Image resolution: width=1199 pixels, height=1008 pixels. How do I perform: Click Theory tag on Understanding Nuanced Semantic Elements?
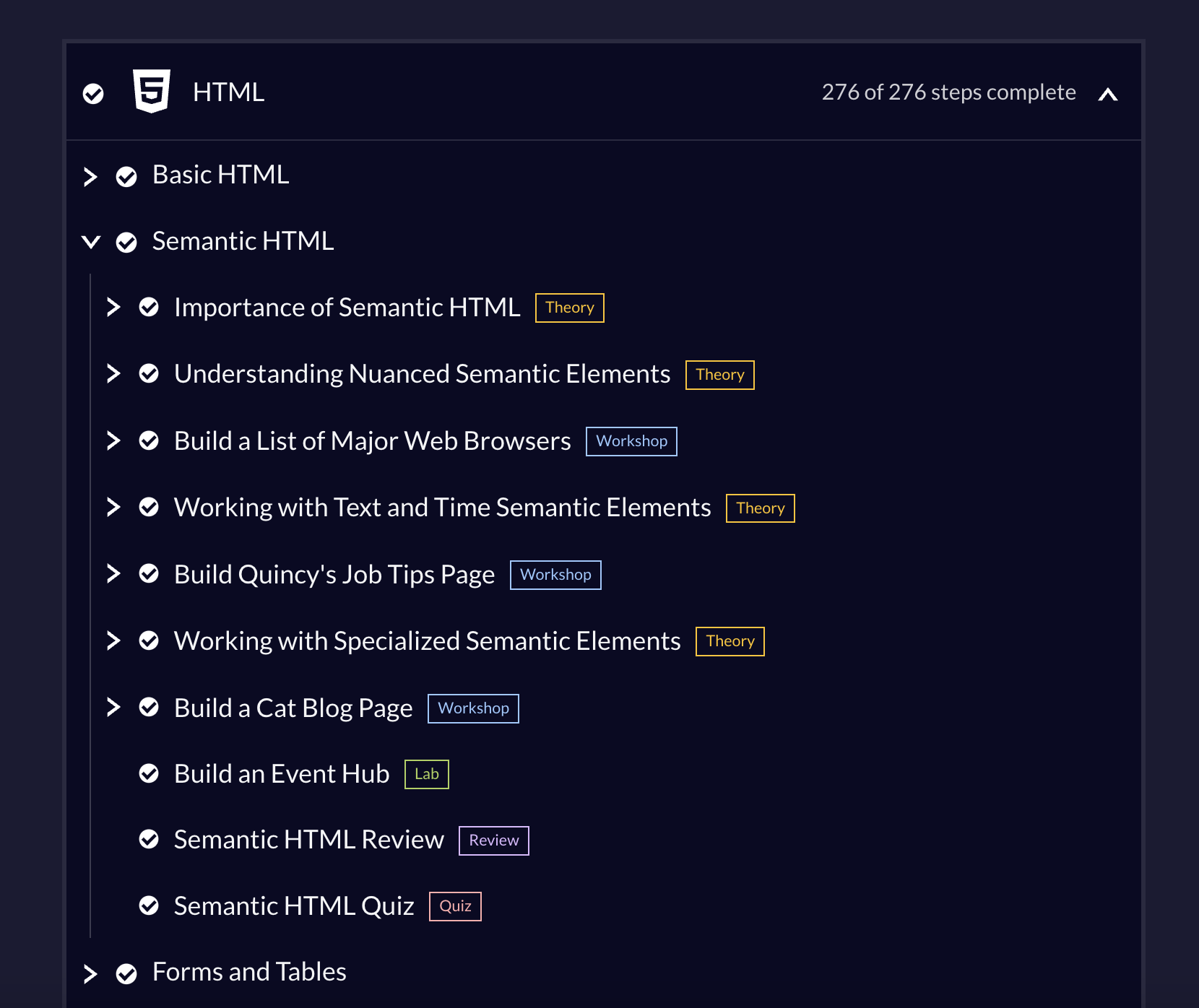click(x=719, y=375)
